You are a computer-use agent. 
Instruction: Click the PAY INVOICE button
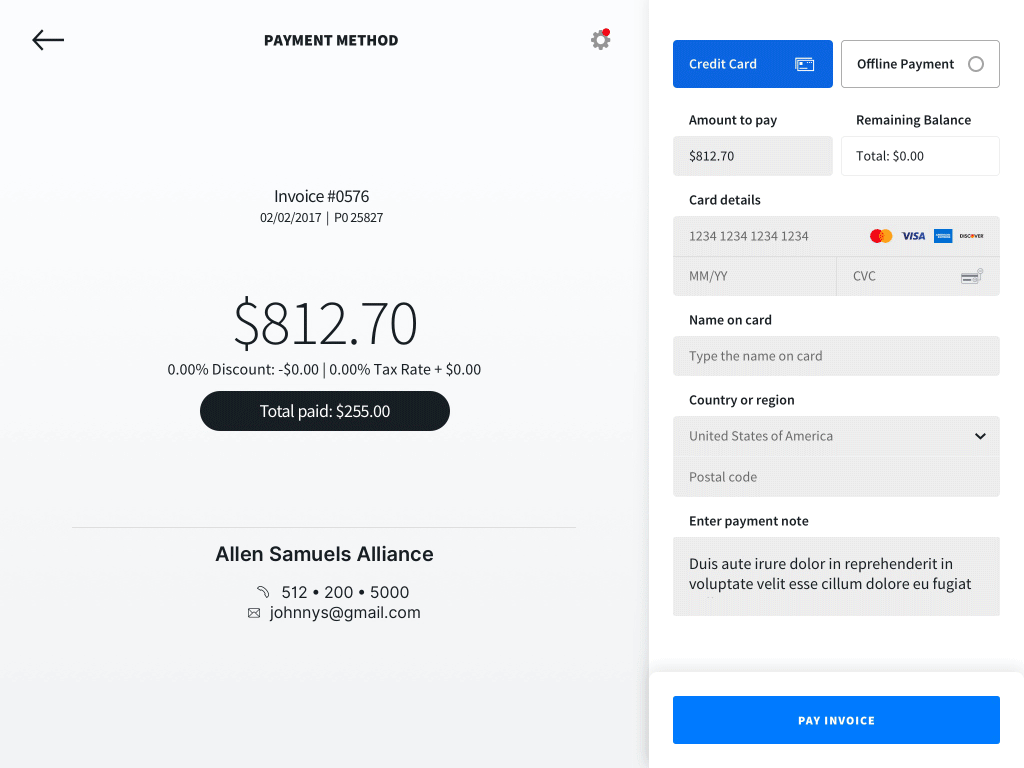[x=836, y=720]
